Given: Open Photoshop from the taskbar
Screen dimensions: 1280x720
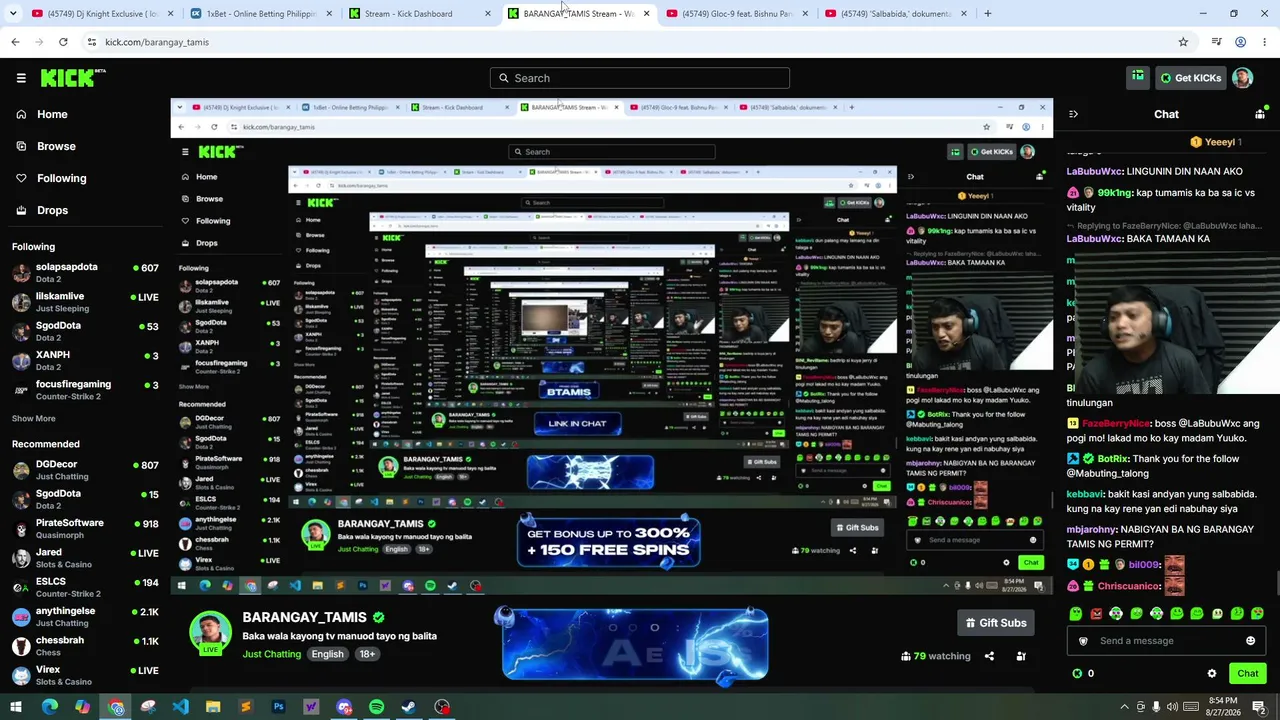Looking at the screenshot, I should click(x=278, y=707).
